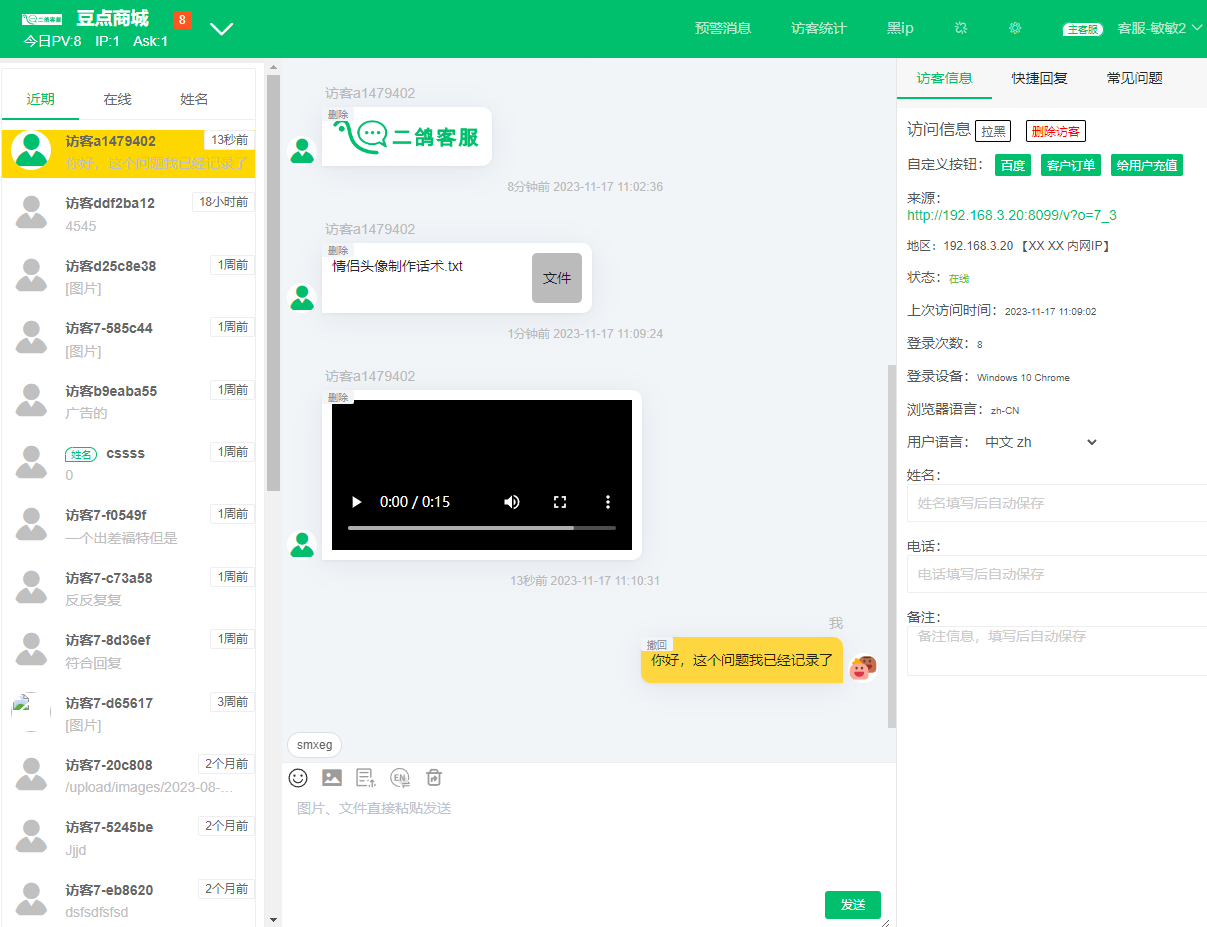
Task: Click the EN translate icon
Action: 400,778
